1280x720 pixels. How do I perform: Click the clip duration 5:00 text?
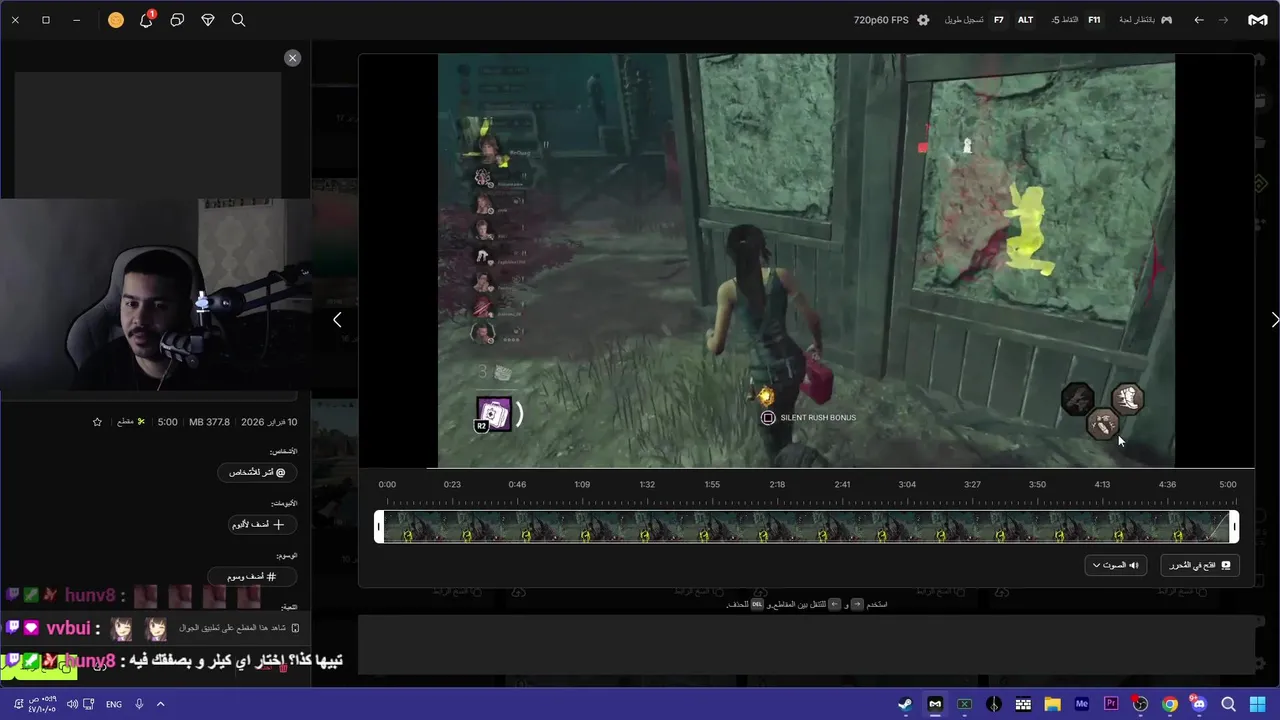[x=167, y=422]
